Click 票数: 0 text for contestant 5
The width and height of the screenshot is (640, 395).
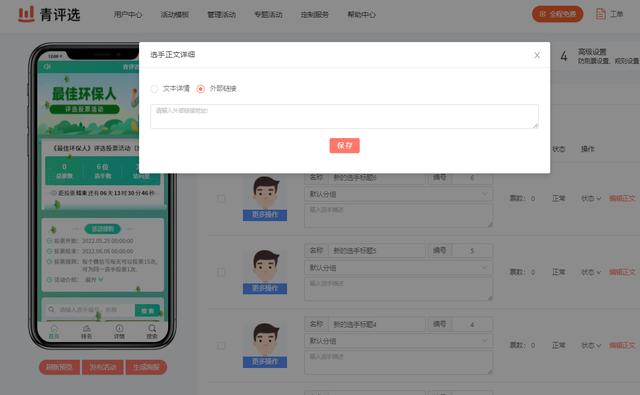click(x=522, y=272)
